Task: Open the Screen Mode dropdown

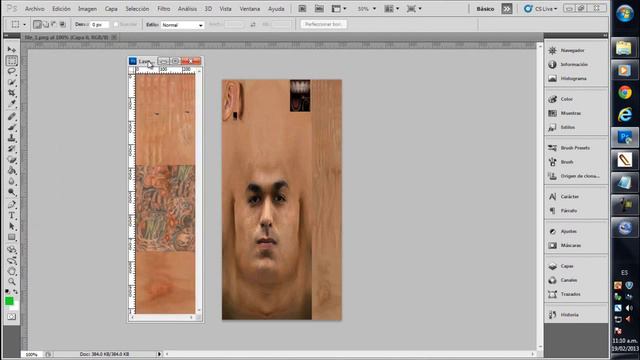Action: pos(414,9)
